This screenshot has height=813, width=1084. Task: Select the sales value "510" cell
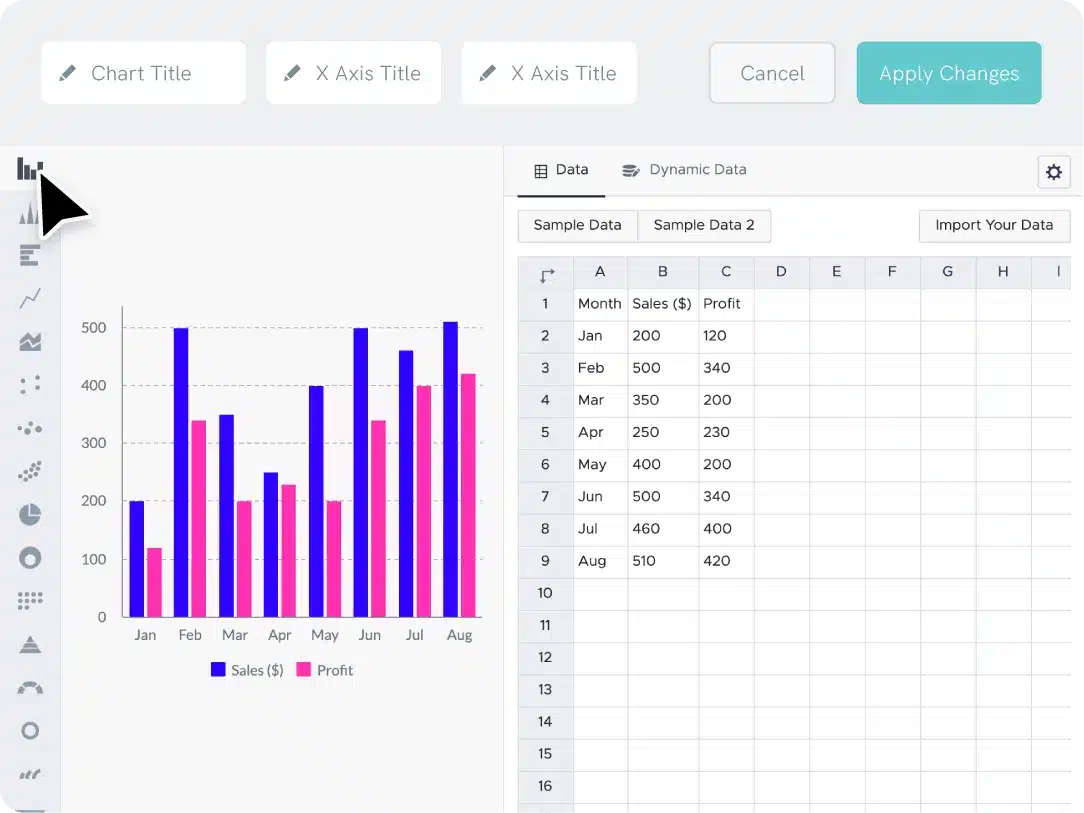pyautogui.click(x=663, y=561)
